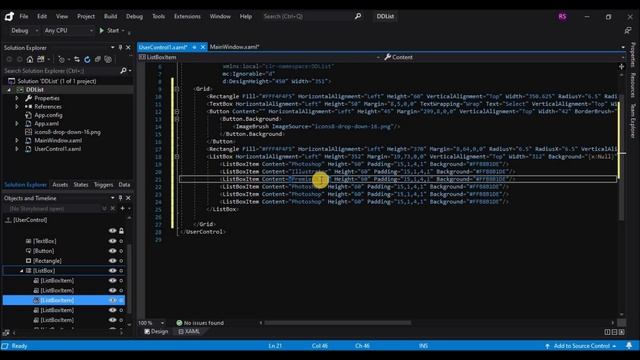640x360 pixels.
Task: Toggle visibility eye for TextBox element
Action: 112,241
